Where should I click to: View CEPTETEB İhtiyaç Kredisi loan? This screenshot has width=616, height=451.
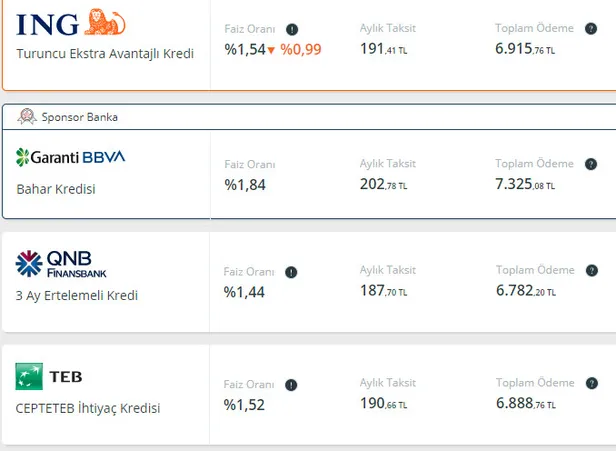pos(88,408)
